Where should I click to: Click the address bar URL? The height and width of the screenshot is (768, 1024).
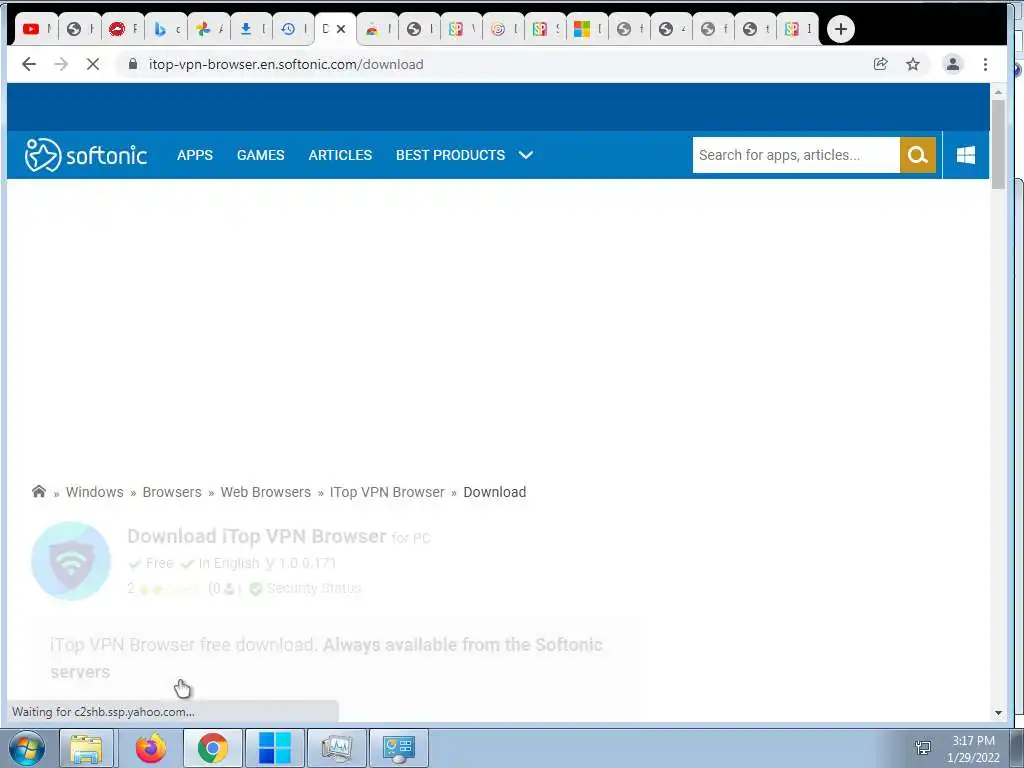(x=286, y=64)
